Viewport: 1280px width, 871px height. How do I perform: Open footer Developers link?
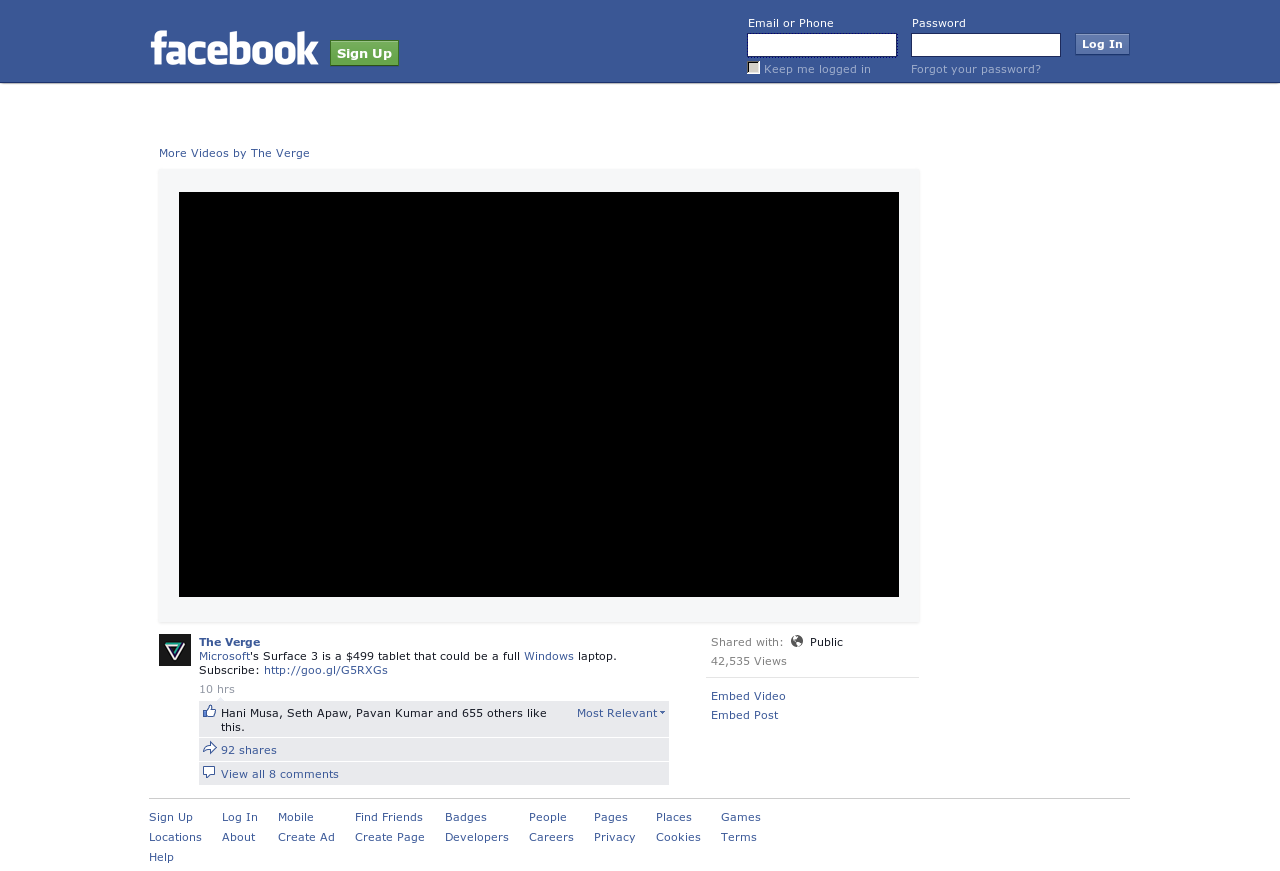click(477, 837)
